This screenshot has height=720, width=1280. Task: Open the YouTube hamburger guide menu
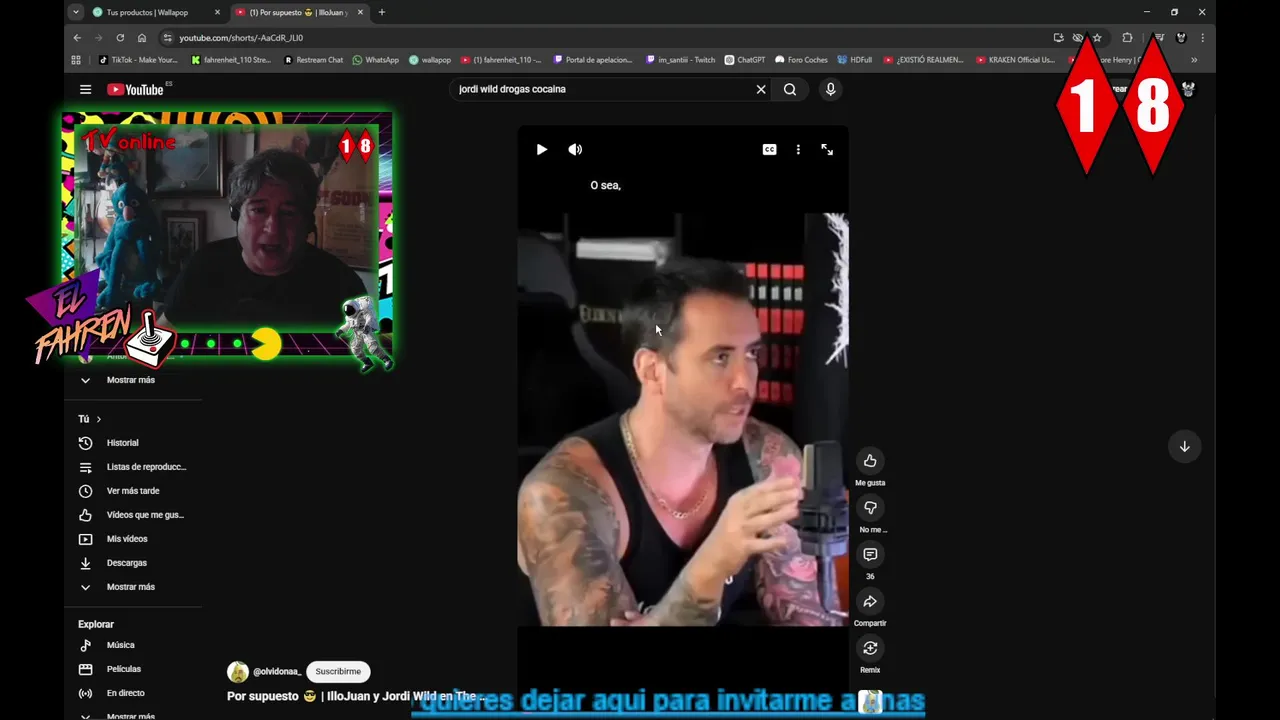(85, 89)
